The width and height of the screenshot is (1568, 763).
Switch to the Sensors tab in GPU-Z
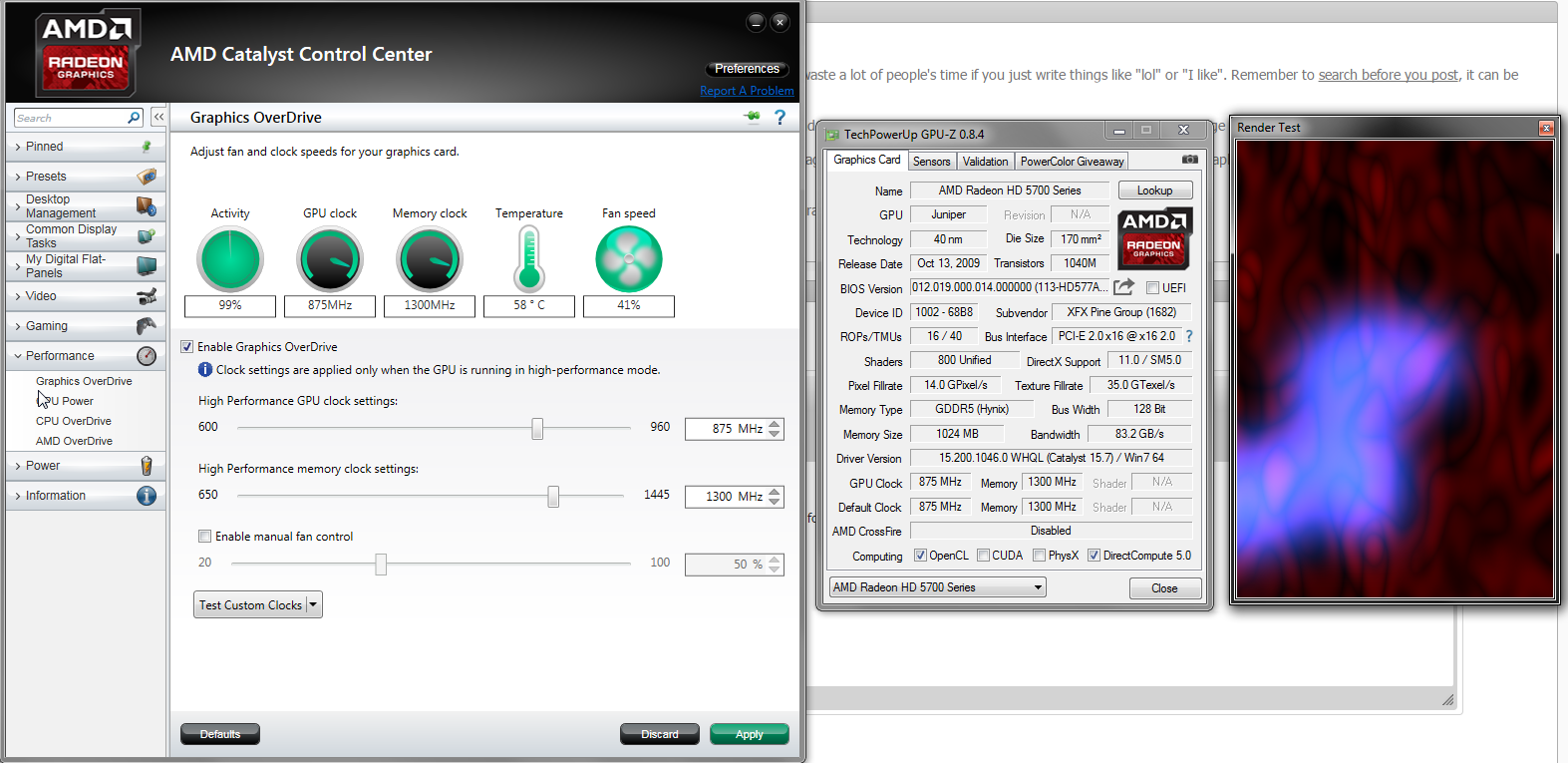pyautogui.click(x=932, y=162)
